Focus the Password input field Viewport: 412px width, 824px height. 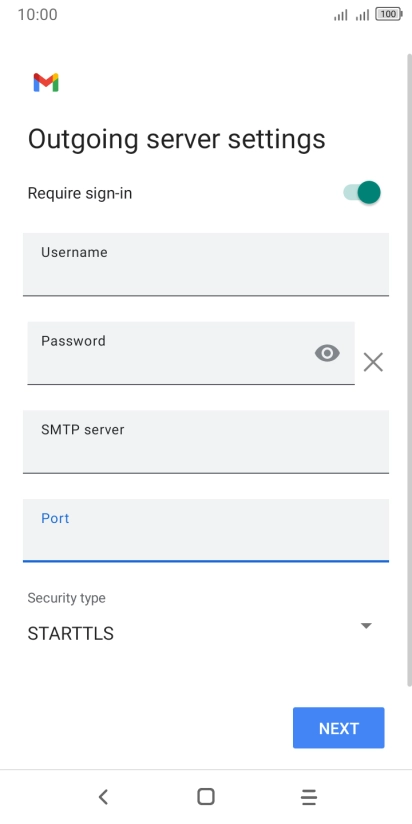point(191,353)
